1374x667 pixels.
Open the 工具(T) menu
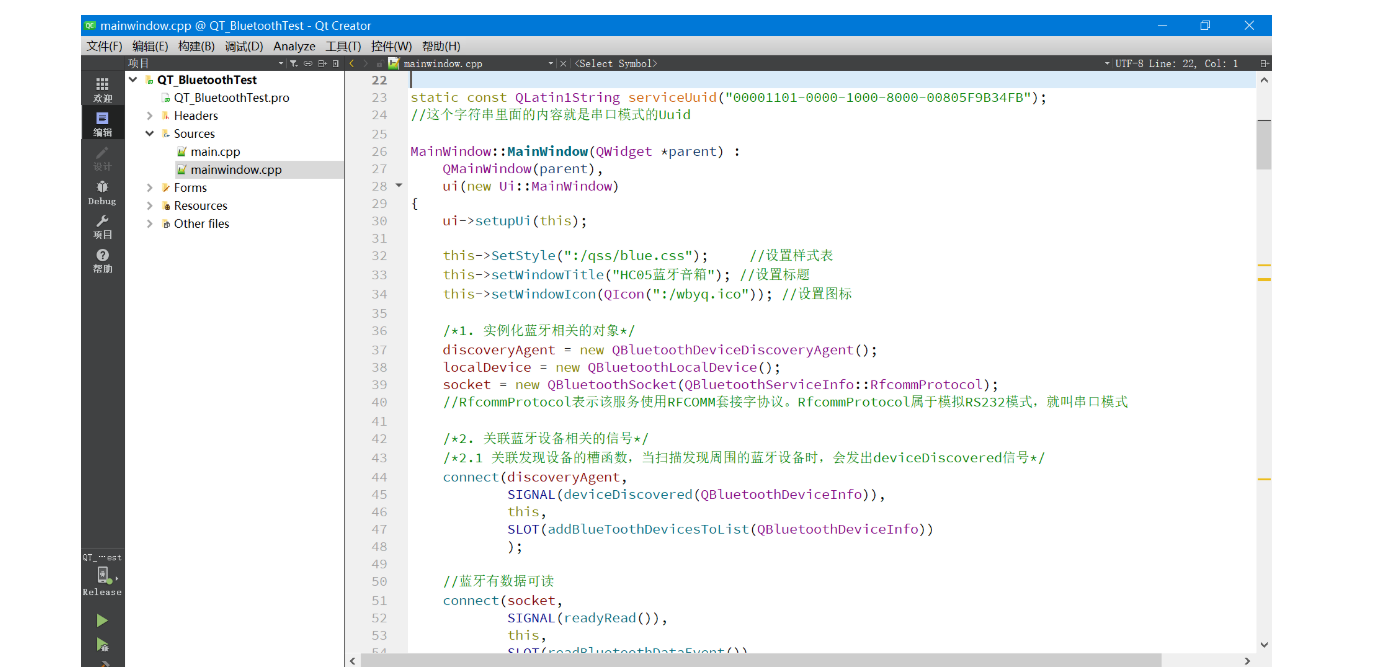point(343,46)
